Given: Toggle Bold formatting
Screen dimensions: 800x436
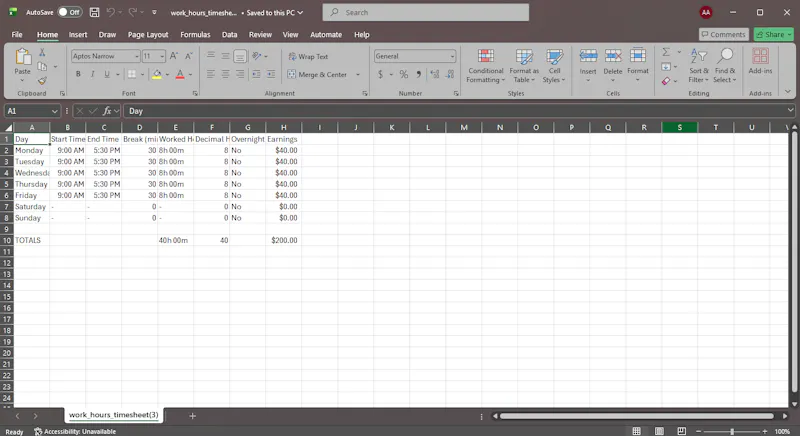Looking at the screenshot, I should 78,74.
